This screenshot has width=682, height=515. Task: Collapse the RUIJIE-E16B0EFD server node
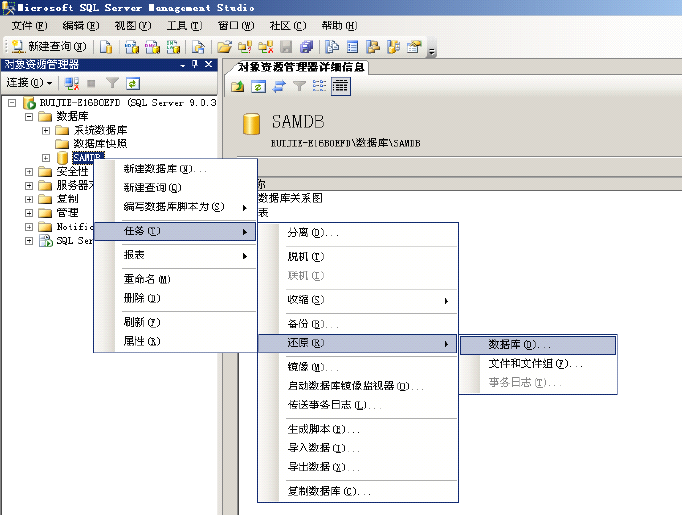point(12,103)
